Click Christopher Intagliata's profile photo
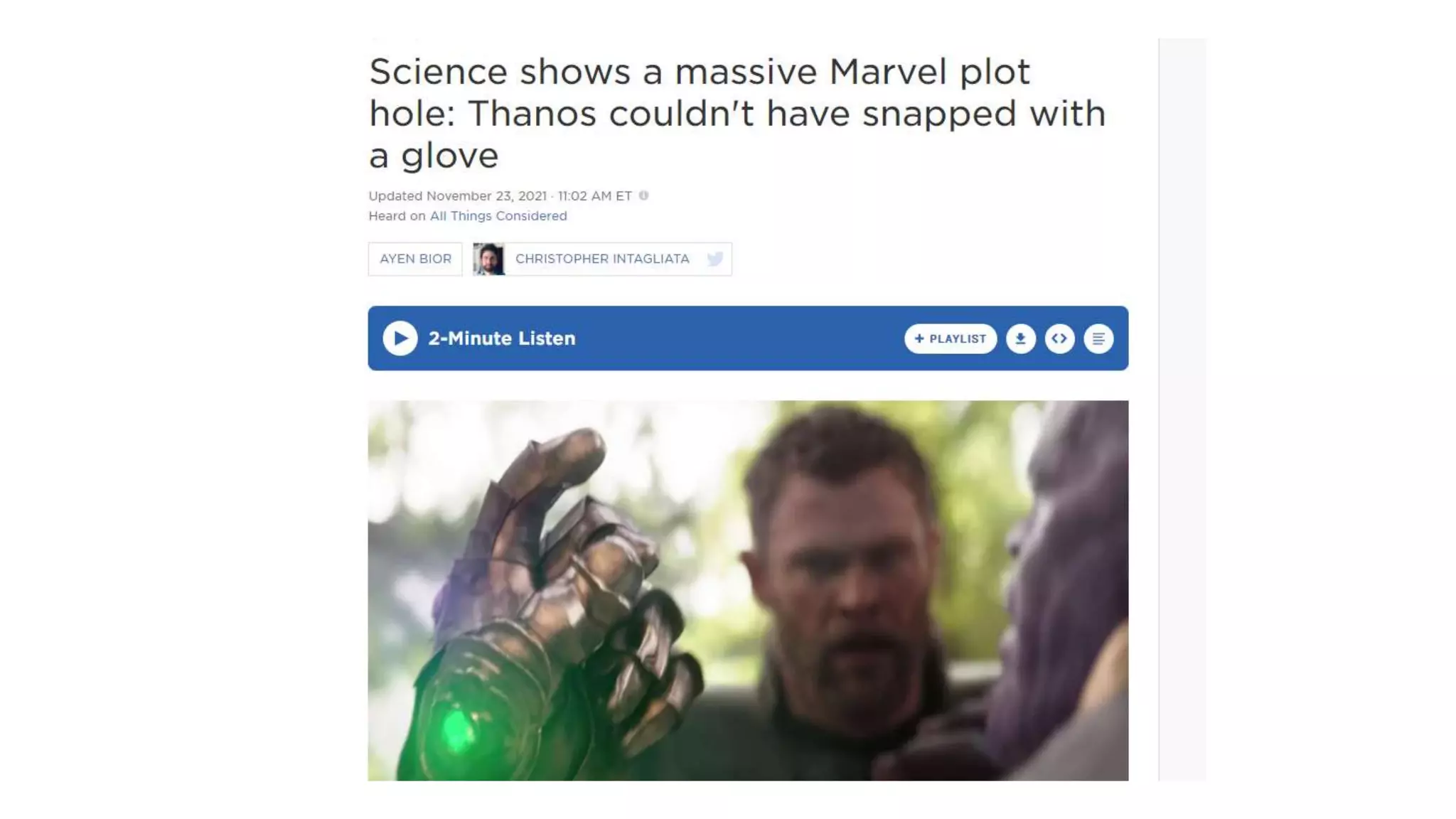The width and height of the screenshot is (1456, 819). coord(489,259)
